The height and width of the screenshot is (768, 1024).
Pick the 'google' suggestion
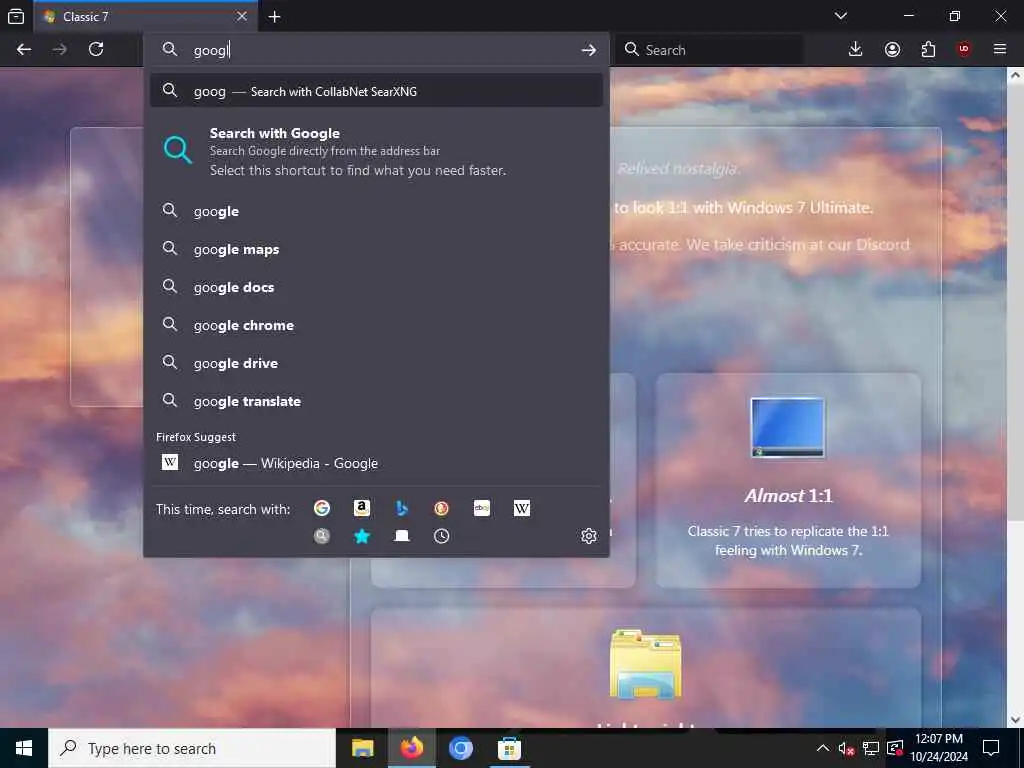click(376, 211)
